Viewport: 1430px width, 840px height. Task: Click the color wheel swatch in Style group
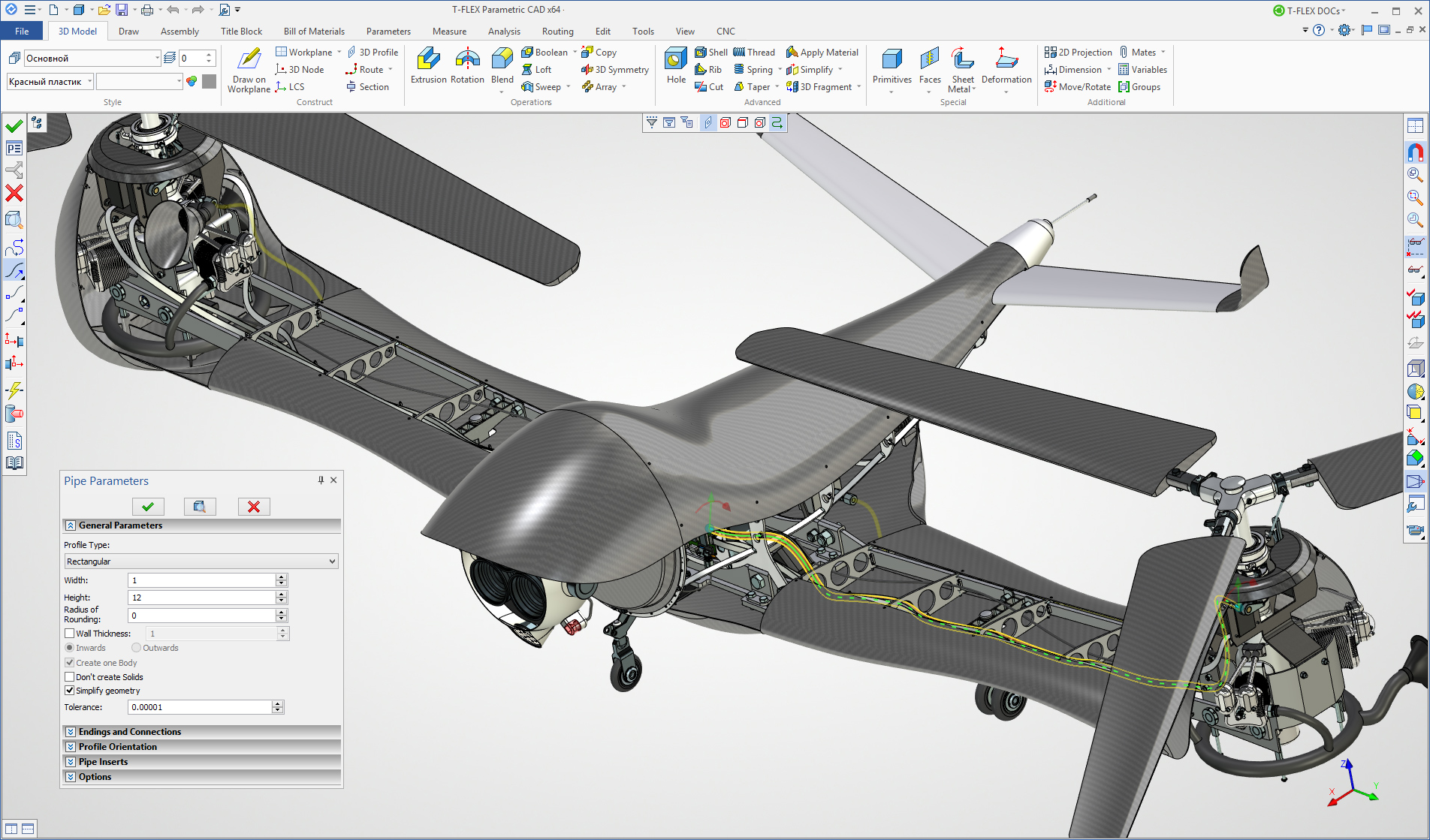[x=192, y=81]
